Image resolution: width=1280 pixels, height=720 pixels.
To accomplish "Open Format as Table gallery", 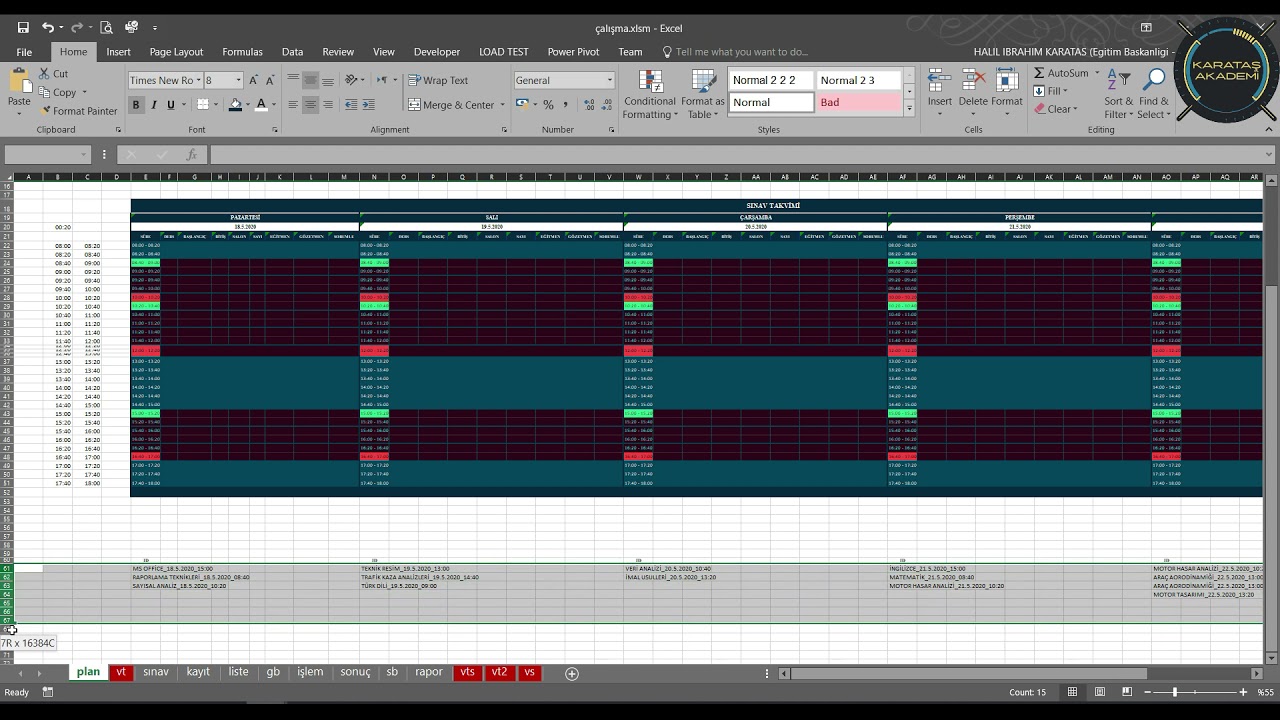I will coord(702,95).
